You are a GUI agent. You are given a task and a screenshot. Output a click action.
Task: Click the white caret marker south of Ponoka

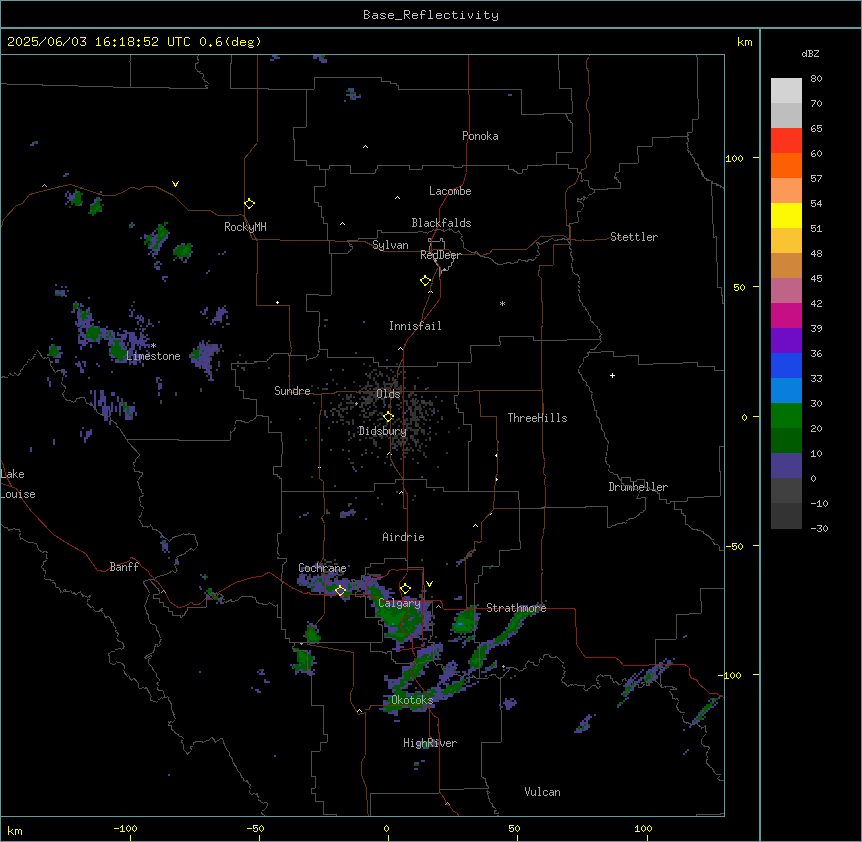tap(366, 147)
